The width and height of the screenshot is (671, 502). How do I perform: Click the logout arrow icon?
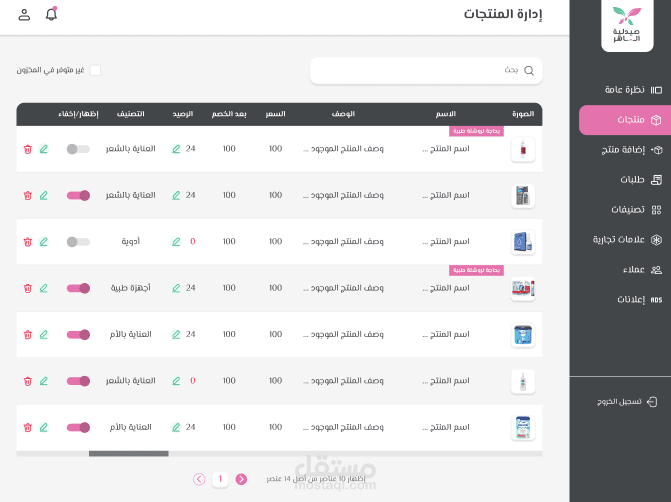coord(652,401)
